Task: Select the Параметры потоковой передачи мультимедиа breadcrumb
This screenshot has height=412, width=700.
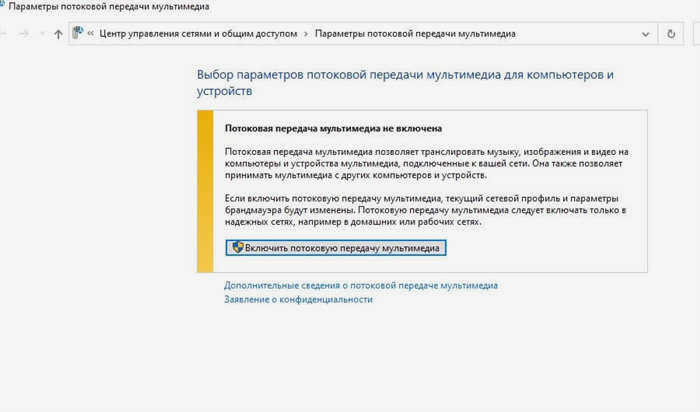Action: (415, 34)
